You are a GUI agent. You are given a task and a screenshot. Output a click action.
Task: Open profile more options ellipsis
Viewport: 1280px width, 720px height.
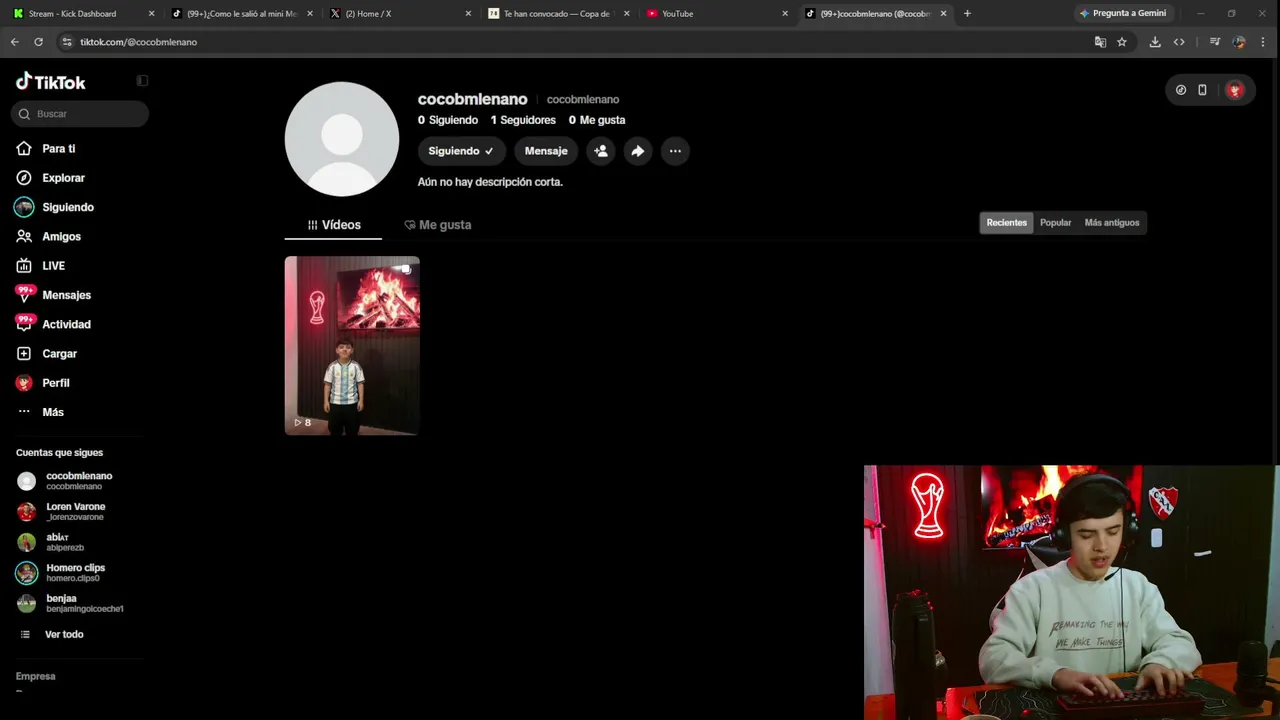click(675, 151)
